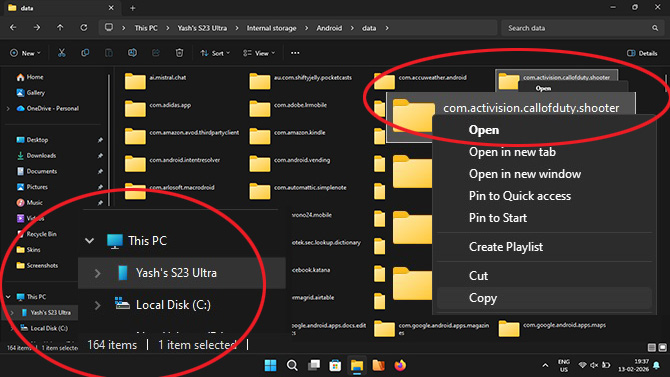This screenshot has width=670, height=377.
Task: Open Task View from the taskbar
Action: [314, 365]
